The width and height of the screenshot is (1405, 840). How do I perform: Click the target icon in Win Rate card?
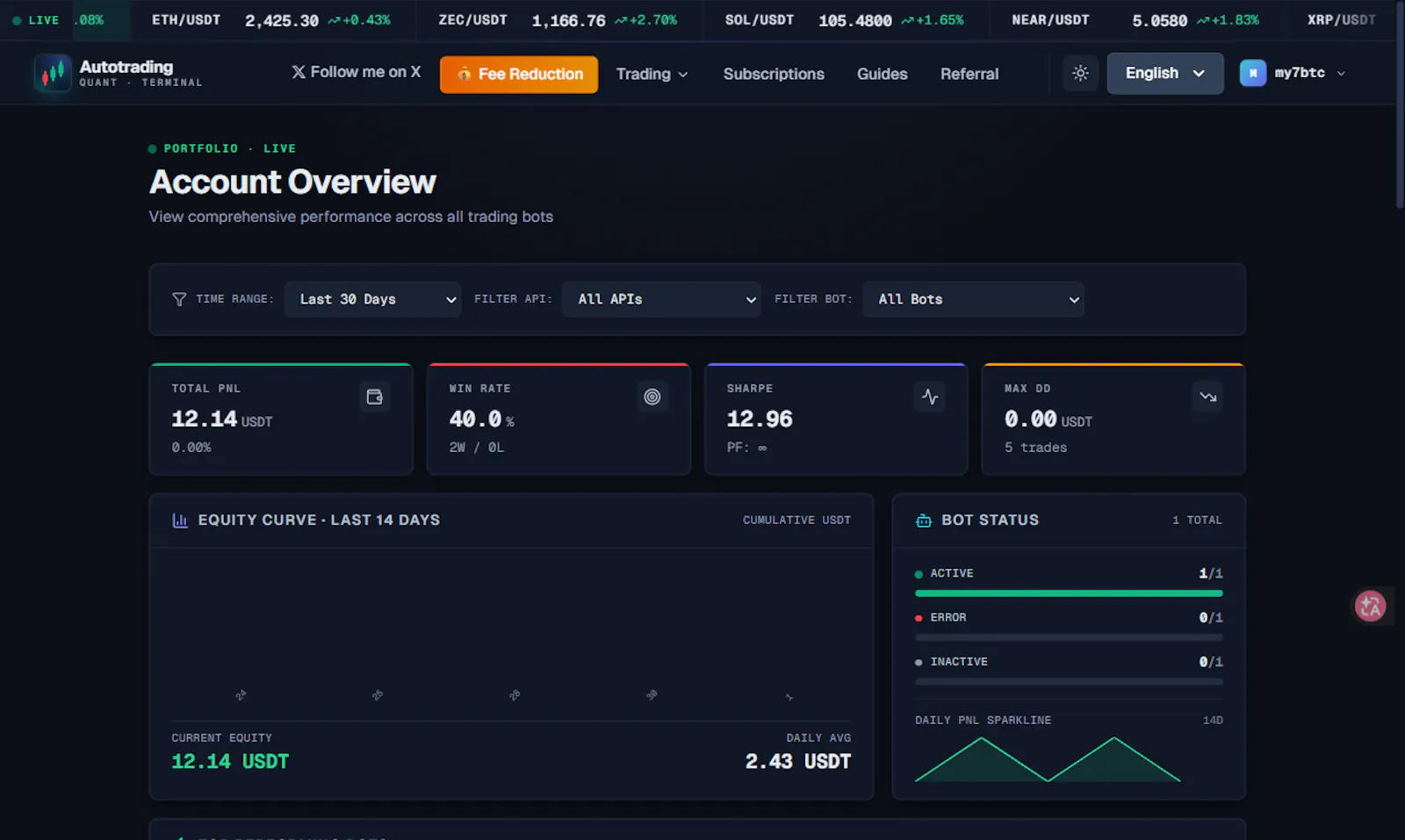click(x=652, y=397)
